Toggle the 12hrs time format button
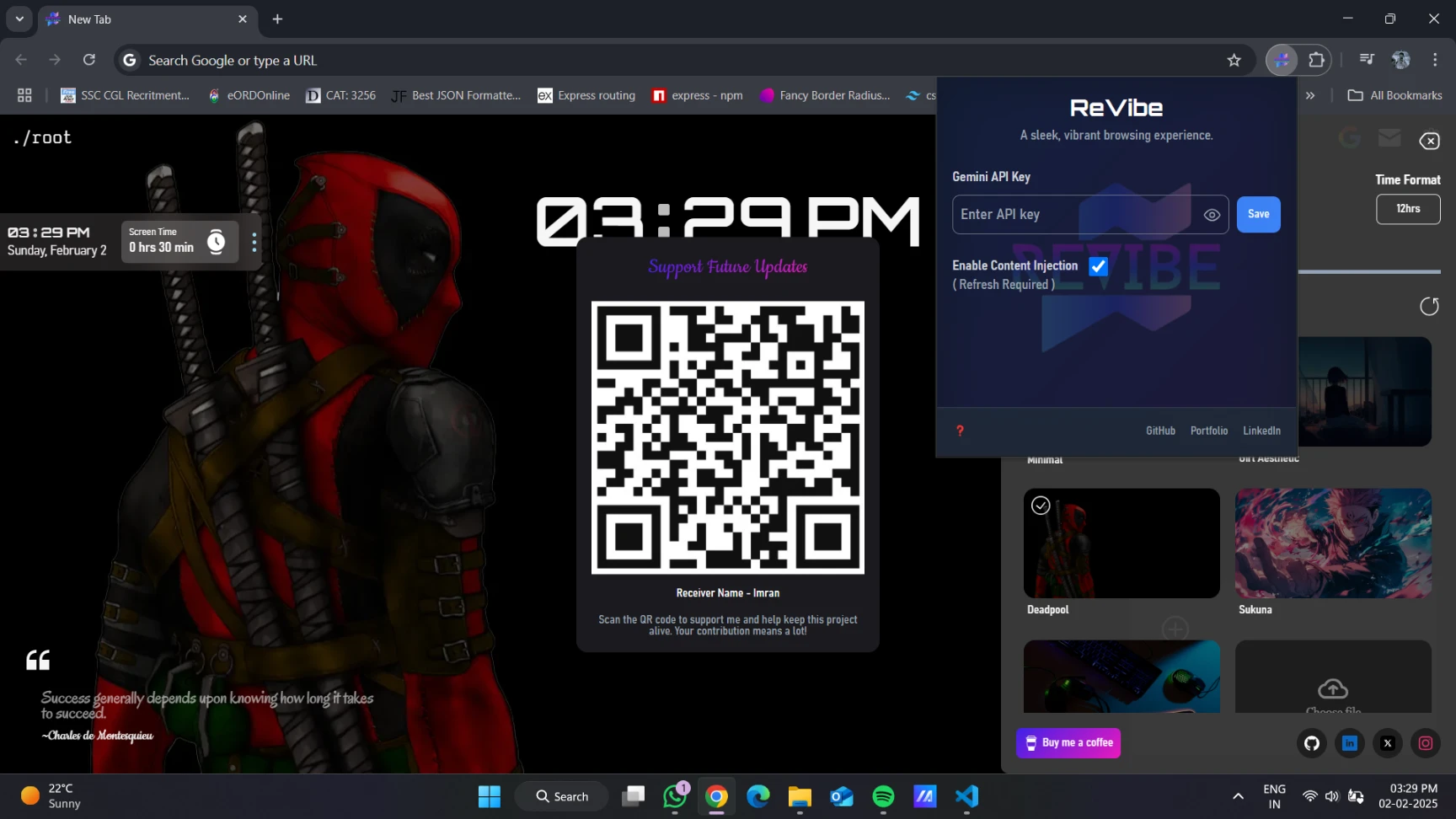Screen dimensions: 1456x819 pos(1408,209)
